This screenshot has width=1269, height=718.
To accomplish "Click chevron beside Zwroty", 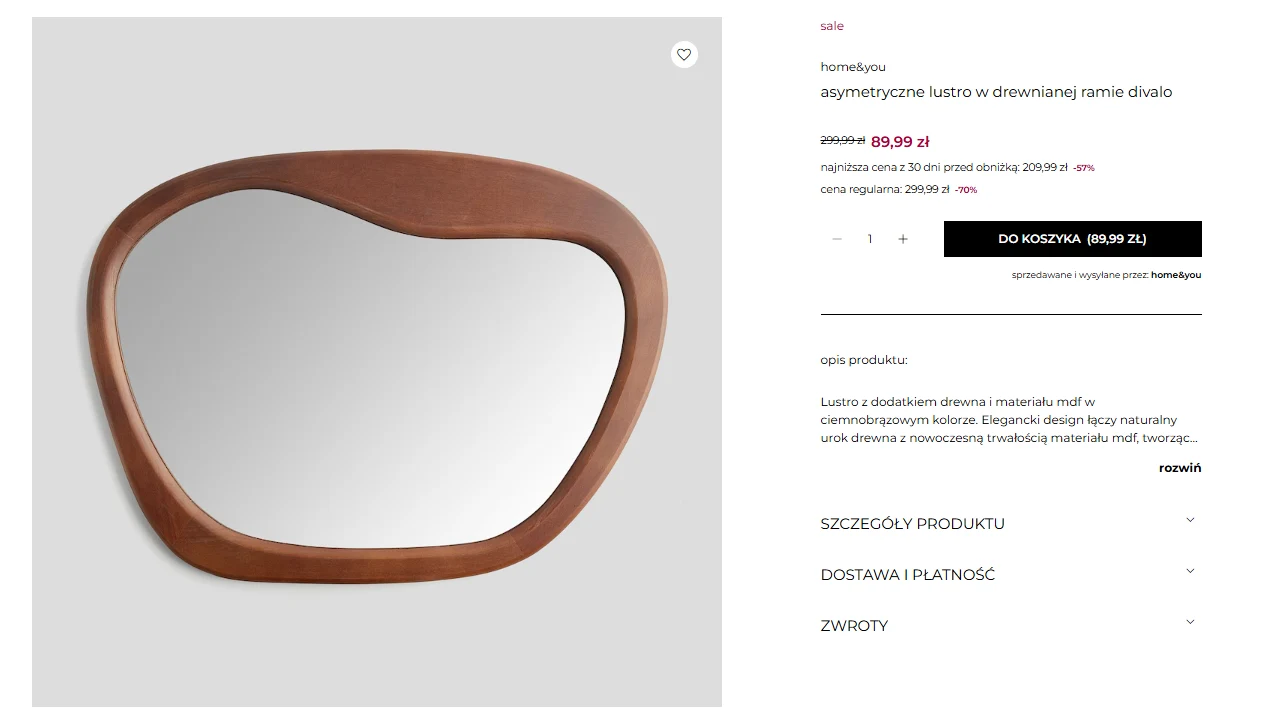I will tap(1190, 622).
